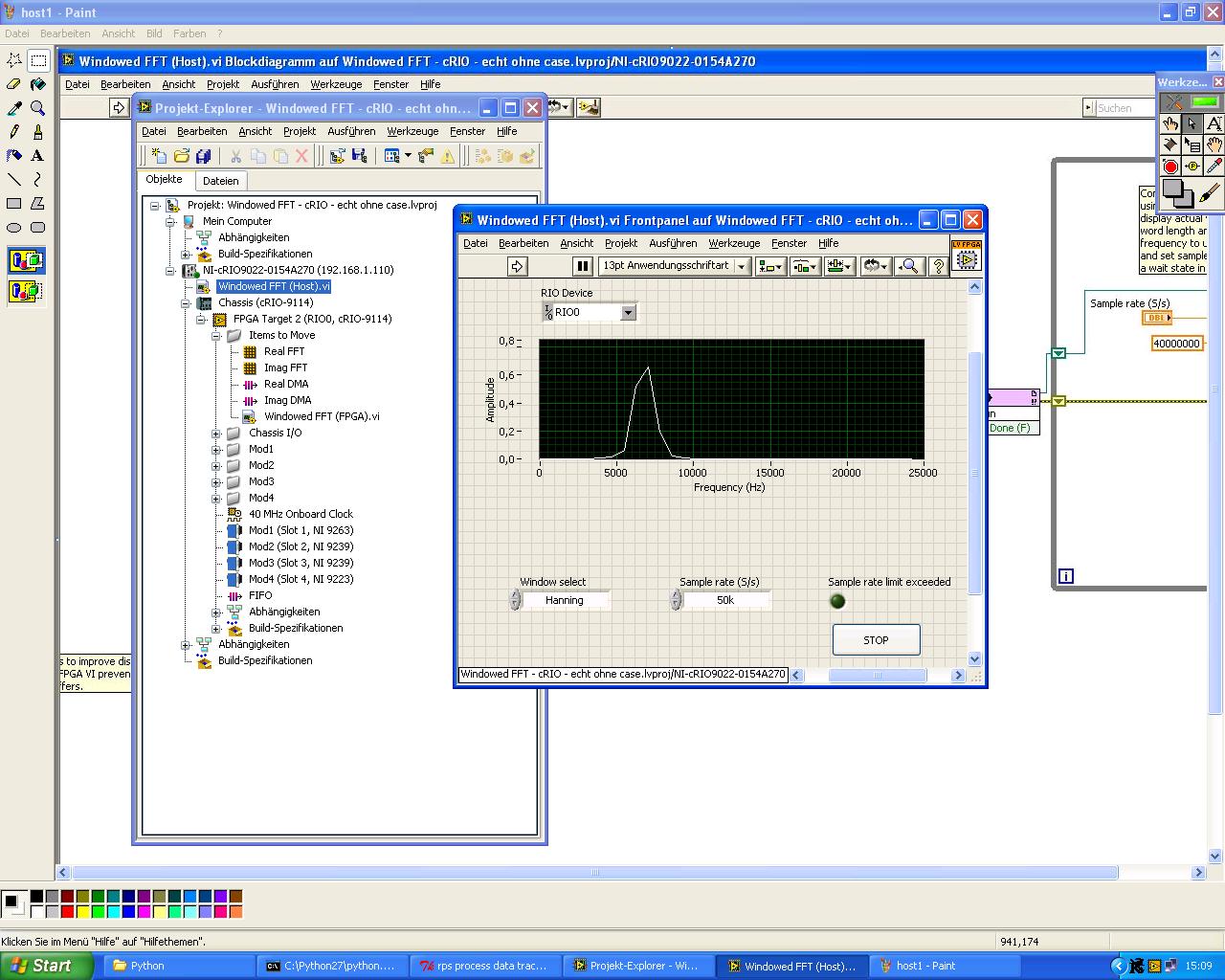The height and width of the screenshot is (980, 1225).
Task: Select the Text tool in Paint toolbox
Action: tap(37, 155)
